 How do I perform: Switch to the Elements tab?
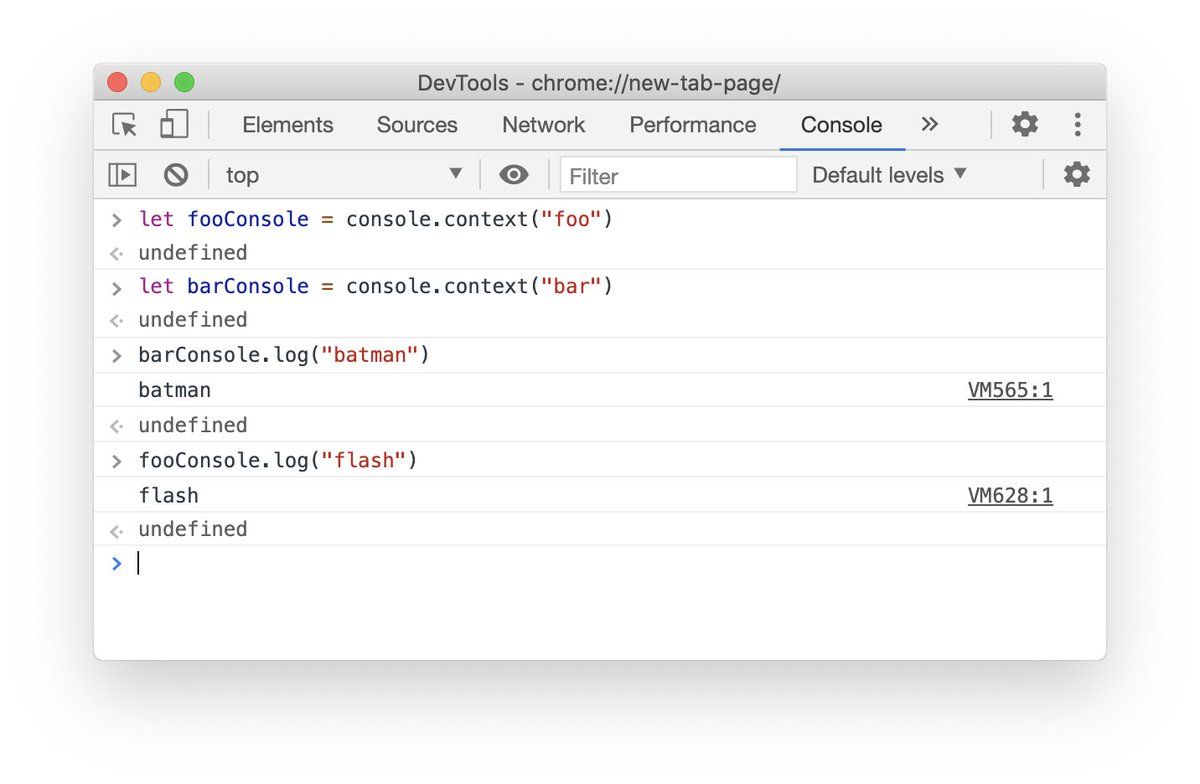[288, 125]
